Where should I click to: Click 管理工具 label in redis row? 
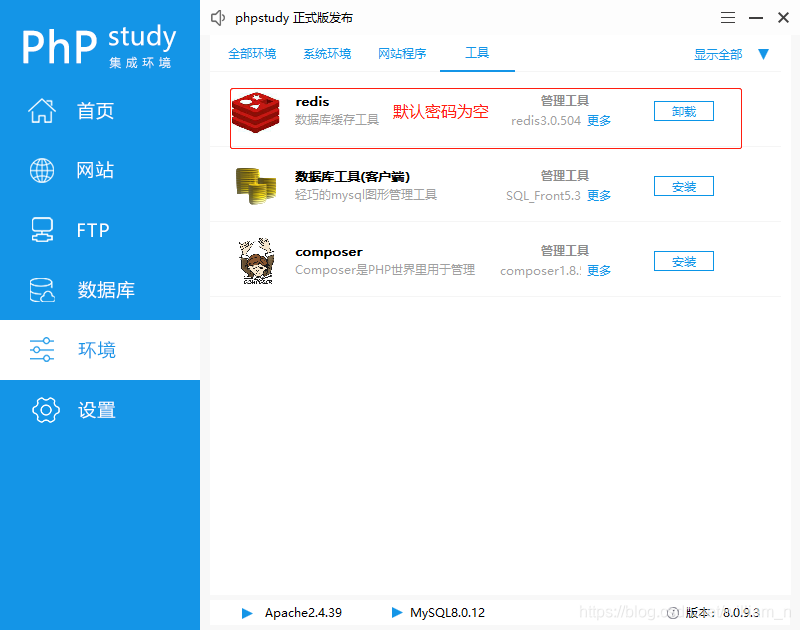pos(565,101)
